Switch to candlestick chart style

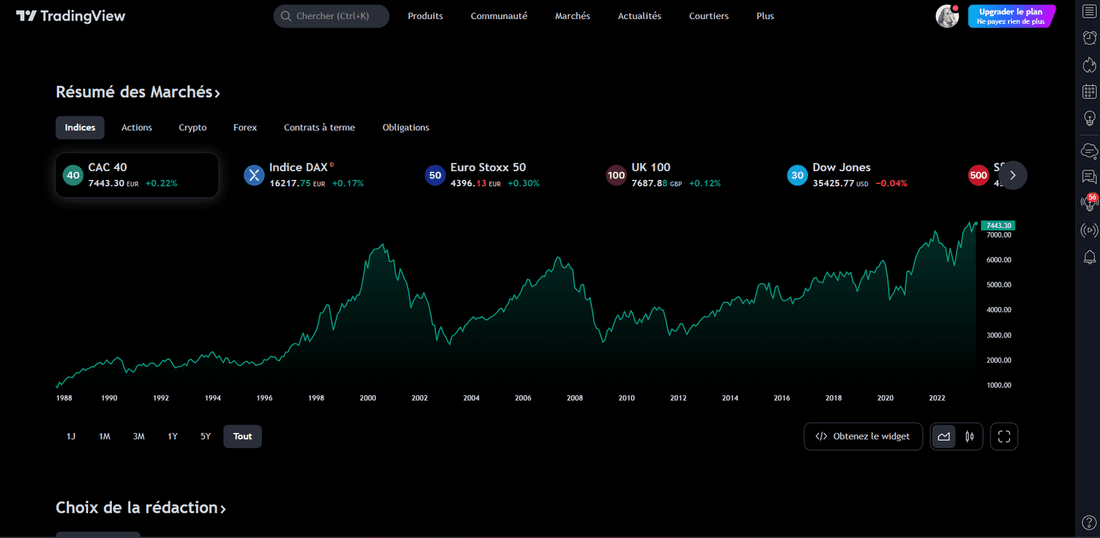[x=970, y=436]
